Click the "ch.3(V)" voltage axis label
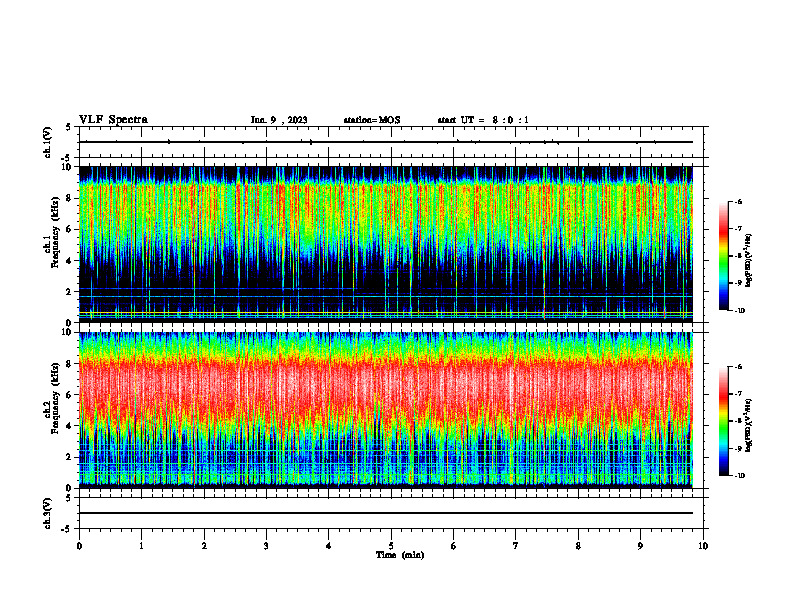Screen dimensions: 792x612 click(48, 513)
